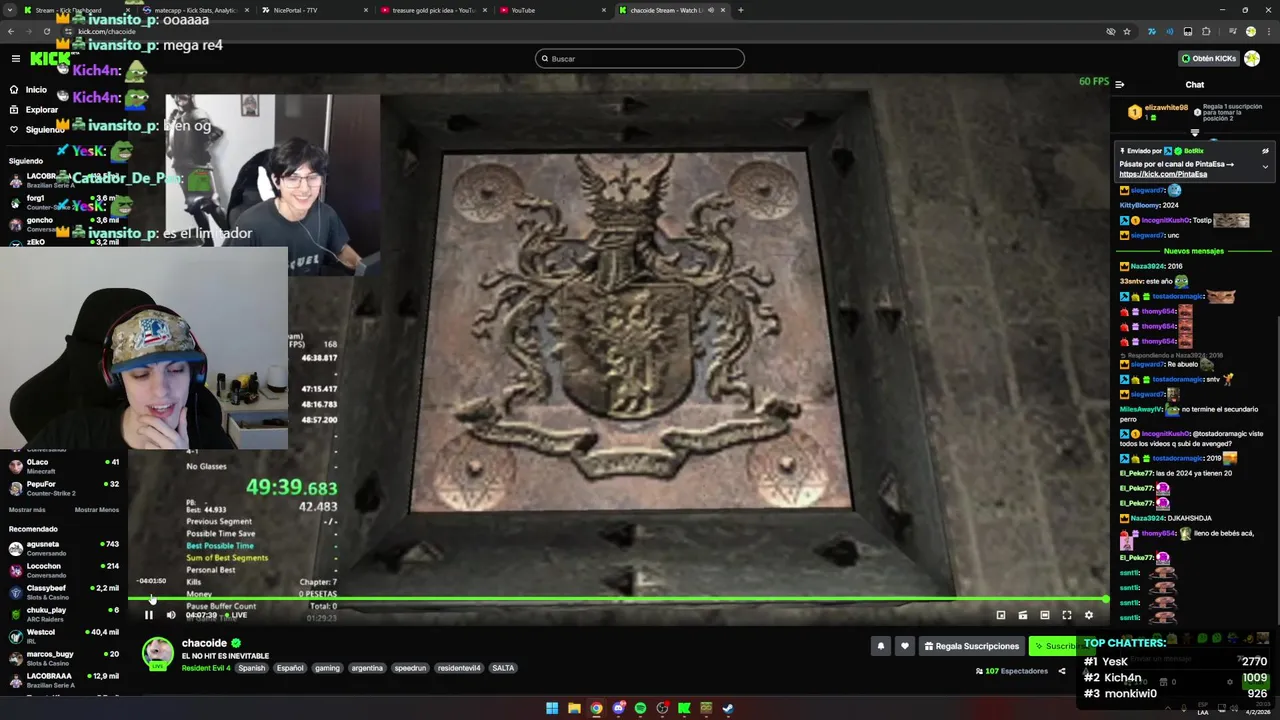Bookmark this page with star icon
Screen dimensions: 1280x720
tap(1127, 31)
